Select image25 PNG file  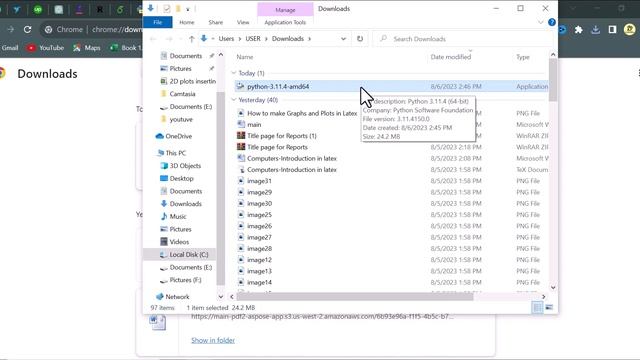point(259,215)
